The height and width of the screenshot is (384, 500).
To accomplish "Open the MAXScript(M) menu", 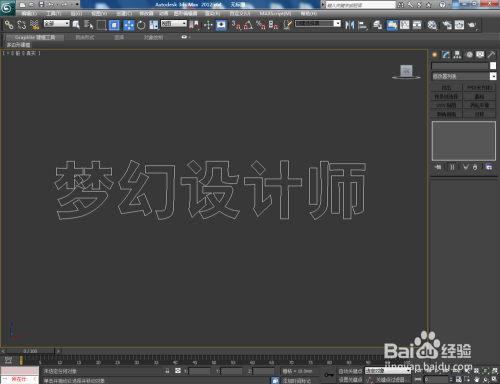I will (x=275, y=13).
